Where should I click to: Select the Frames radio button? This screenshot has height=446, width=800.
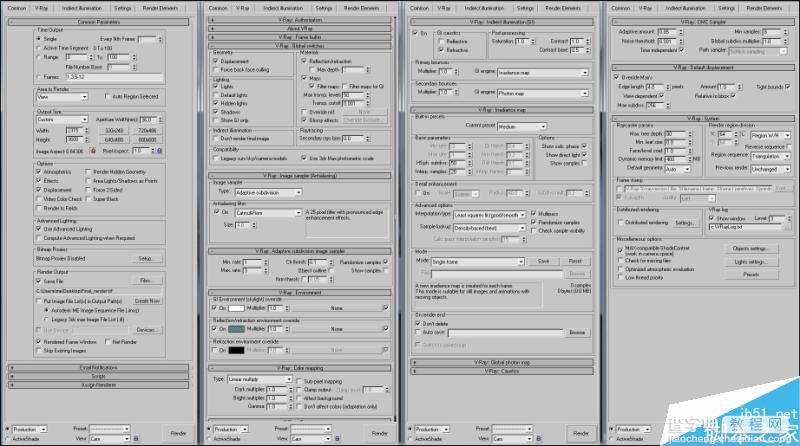[39, 77]
